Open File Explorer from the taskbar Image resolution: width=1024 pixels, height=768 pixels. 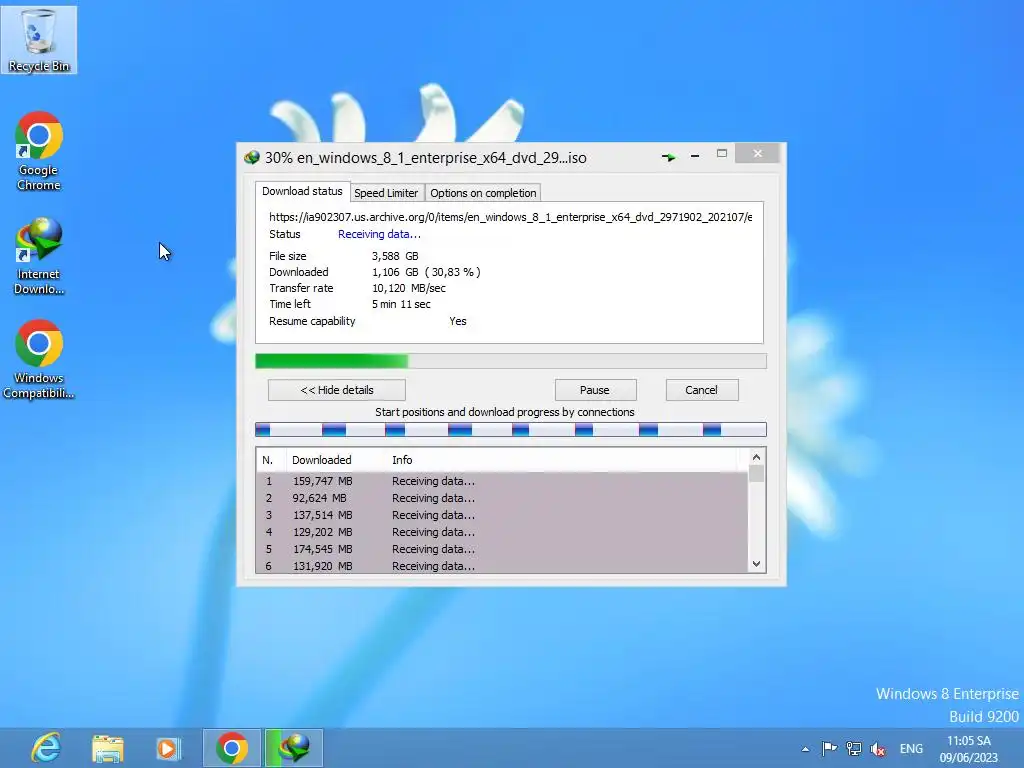tap(108, 748)
